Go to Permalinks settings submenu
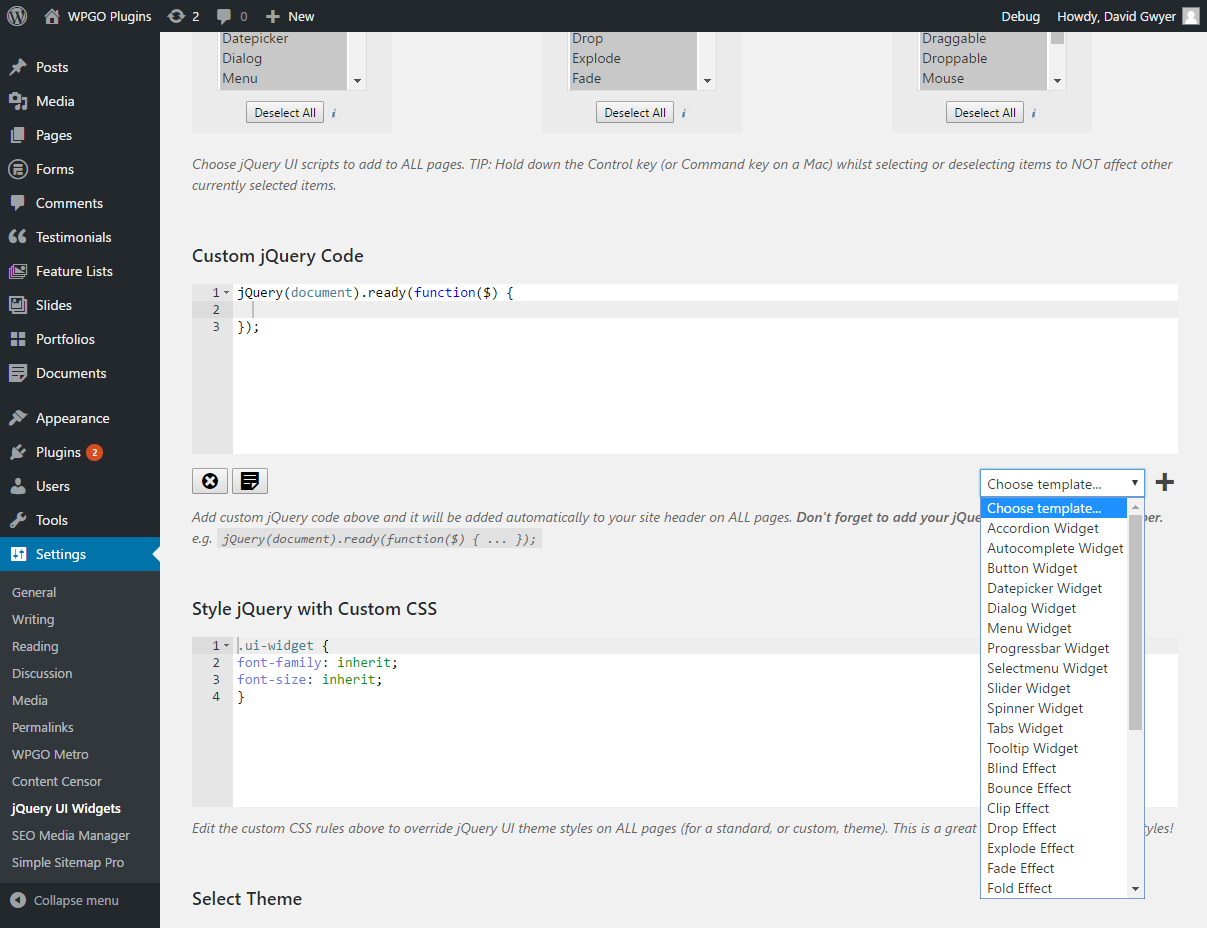Image resolution: width=1207 pixels, height=928 pixels. point(42,727)
